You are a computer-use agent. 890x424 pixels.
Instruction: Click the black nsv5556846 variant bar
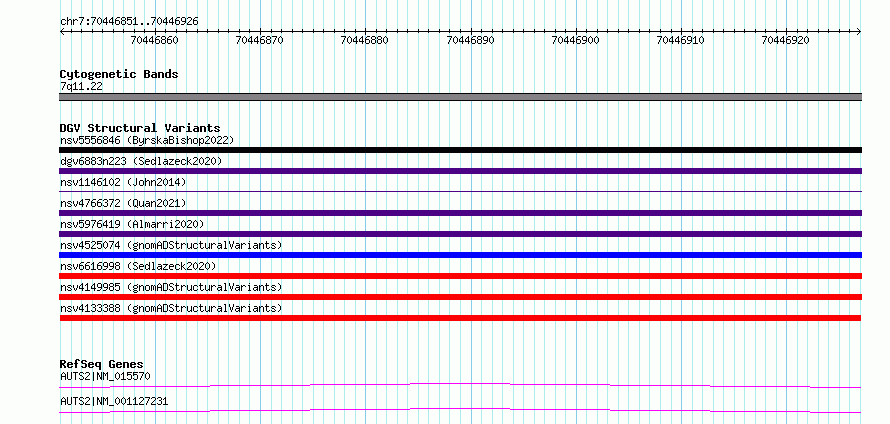pos(460,150)
